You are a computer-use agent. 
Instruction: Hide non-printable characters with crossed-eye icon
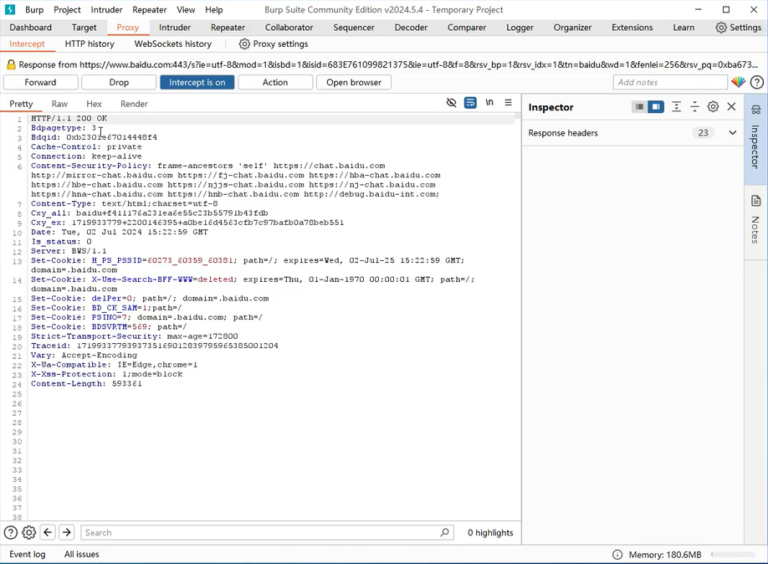451,103
